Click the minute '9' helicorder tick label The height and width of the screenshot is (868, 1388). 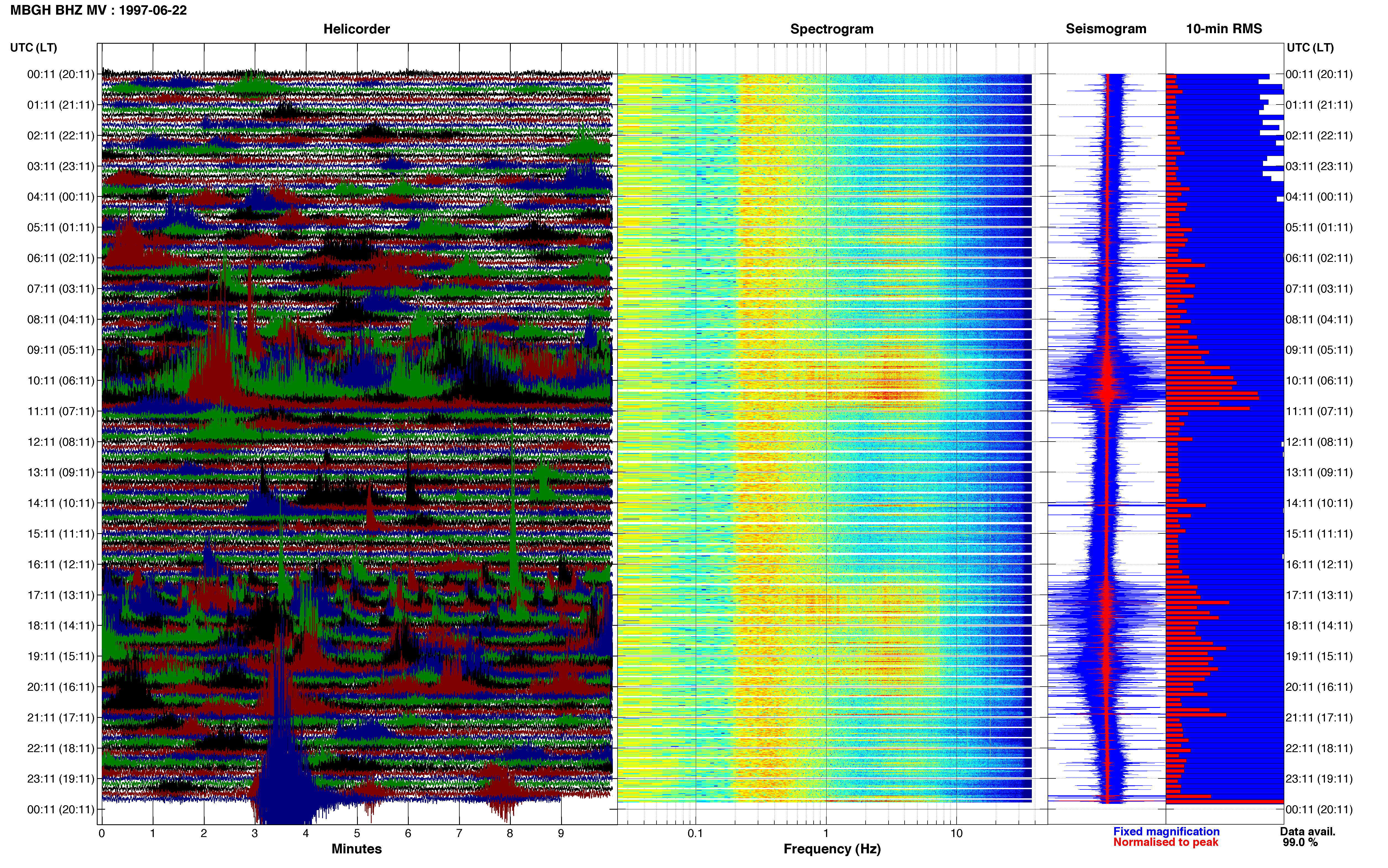(x=561, y=833)
